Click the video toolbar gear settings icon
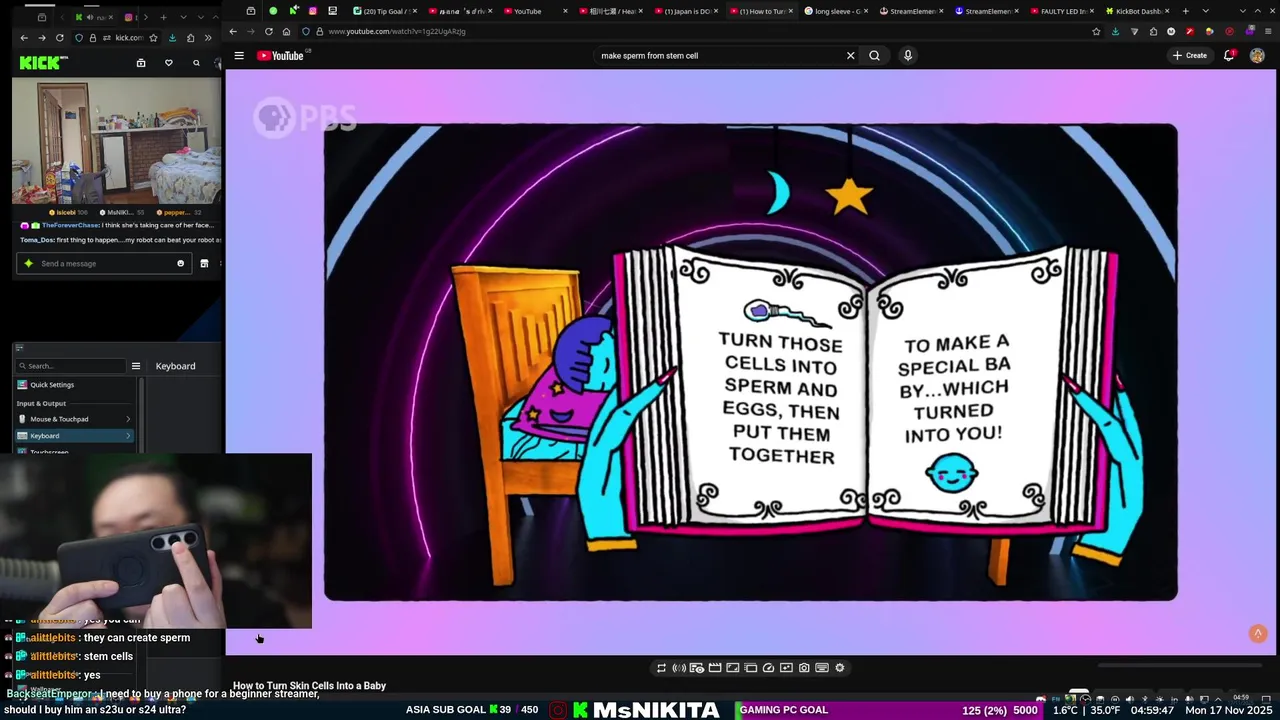1280x720 pixels. [x=840, y=668]
